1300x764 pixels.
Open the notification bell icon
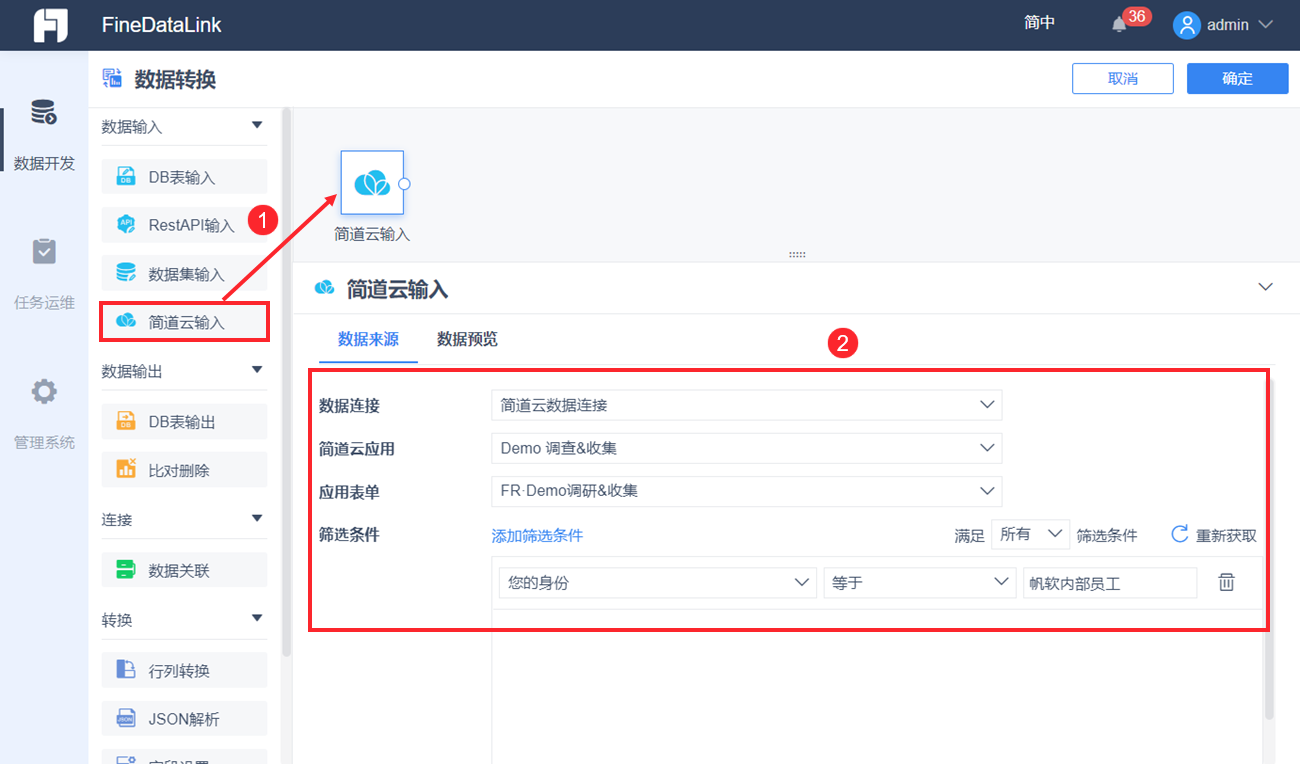pos(1119,25)
